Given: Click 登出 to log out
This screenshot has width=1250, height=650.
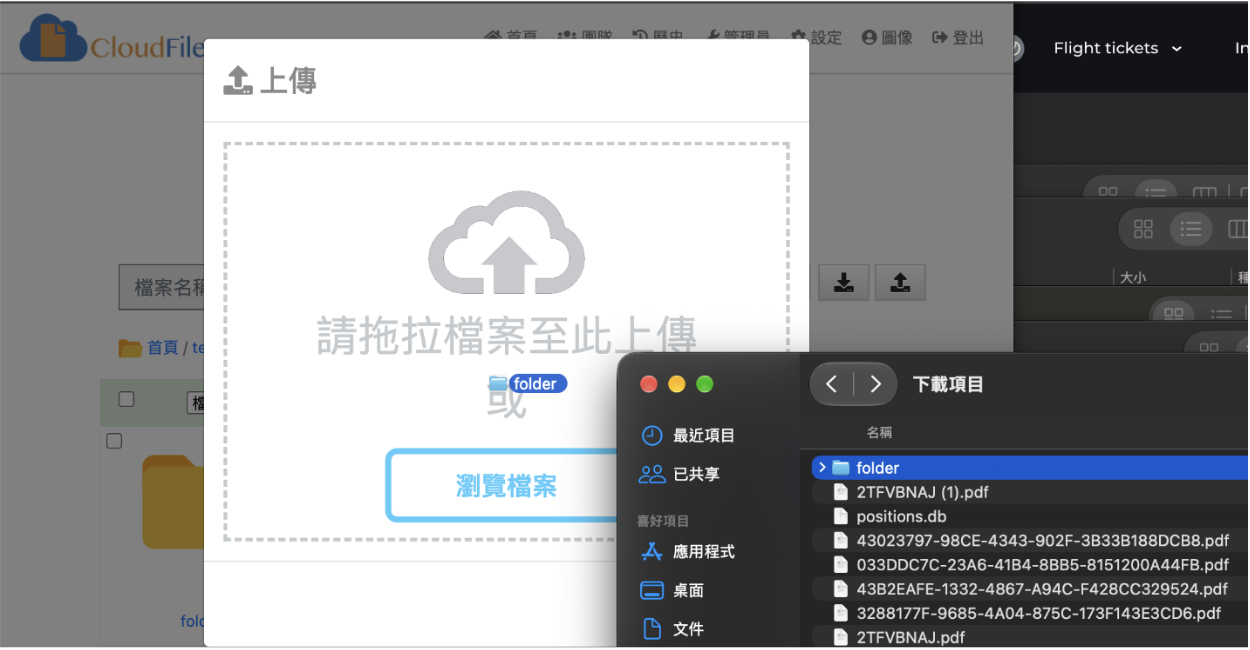Looking at the screenshot, I should 957,38.
